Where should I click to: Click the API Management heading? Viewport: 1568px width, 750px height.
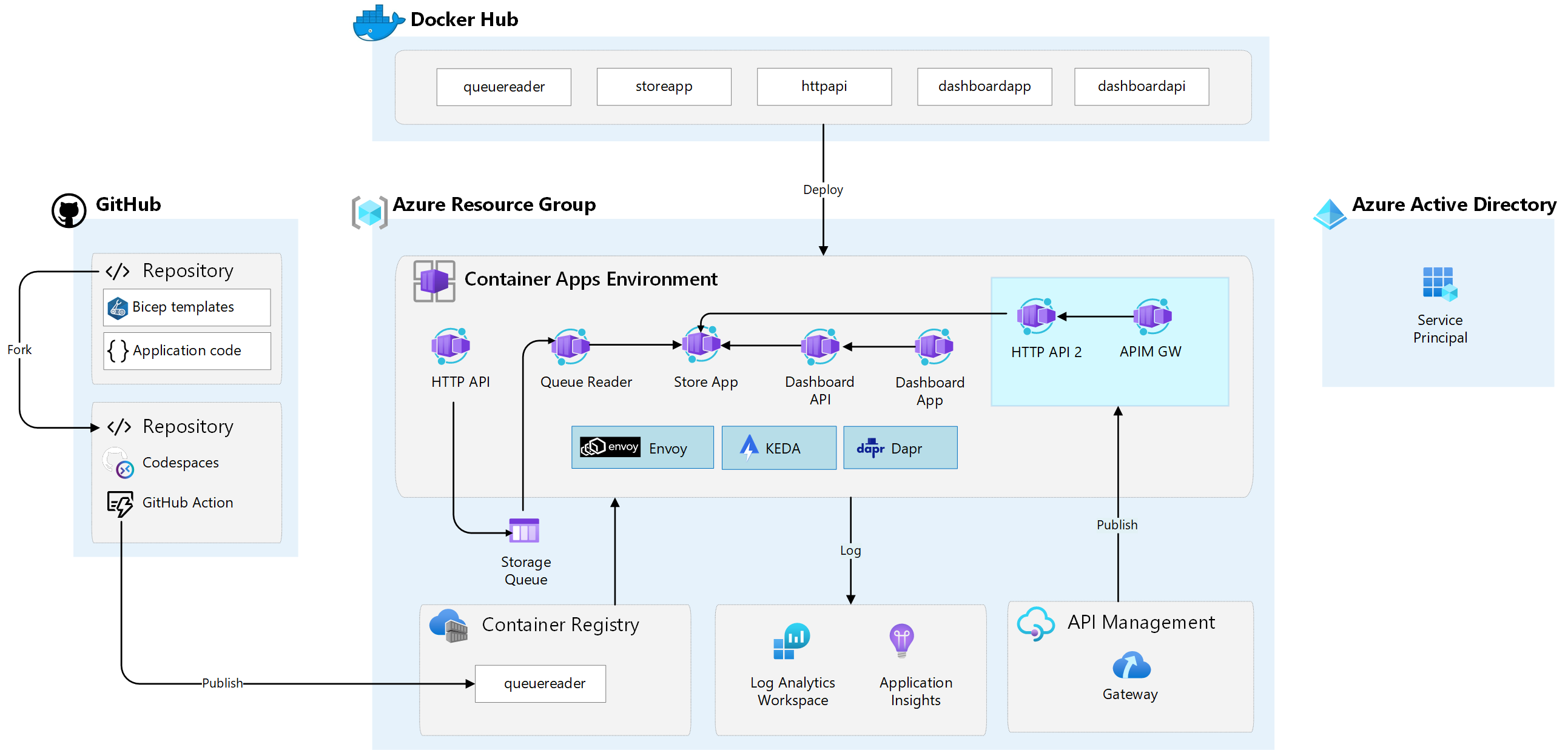(1141, 623)
